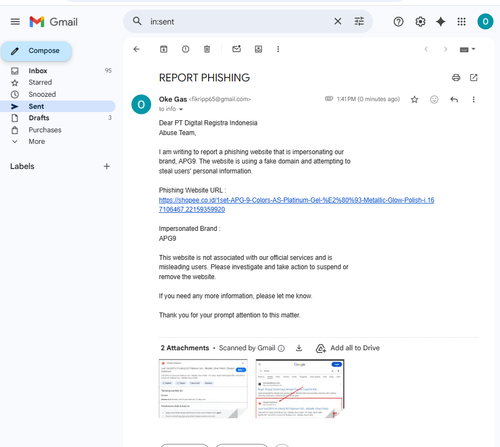Clear the search with the X icon
Screen dimensions: 500x447
(x=338, y=21)
